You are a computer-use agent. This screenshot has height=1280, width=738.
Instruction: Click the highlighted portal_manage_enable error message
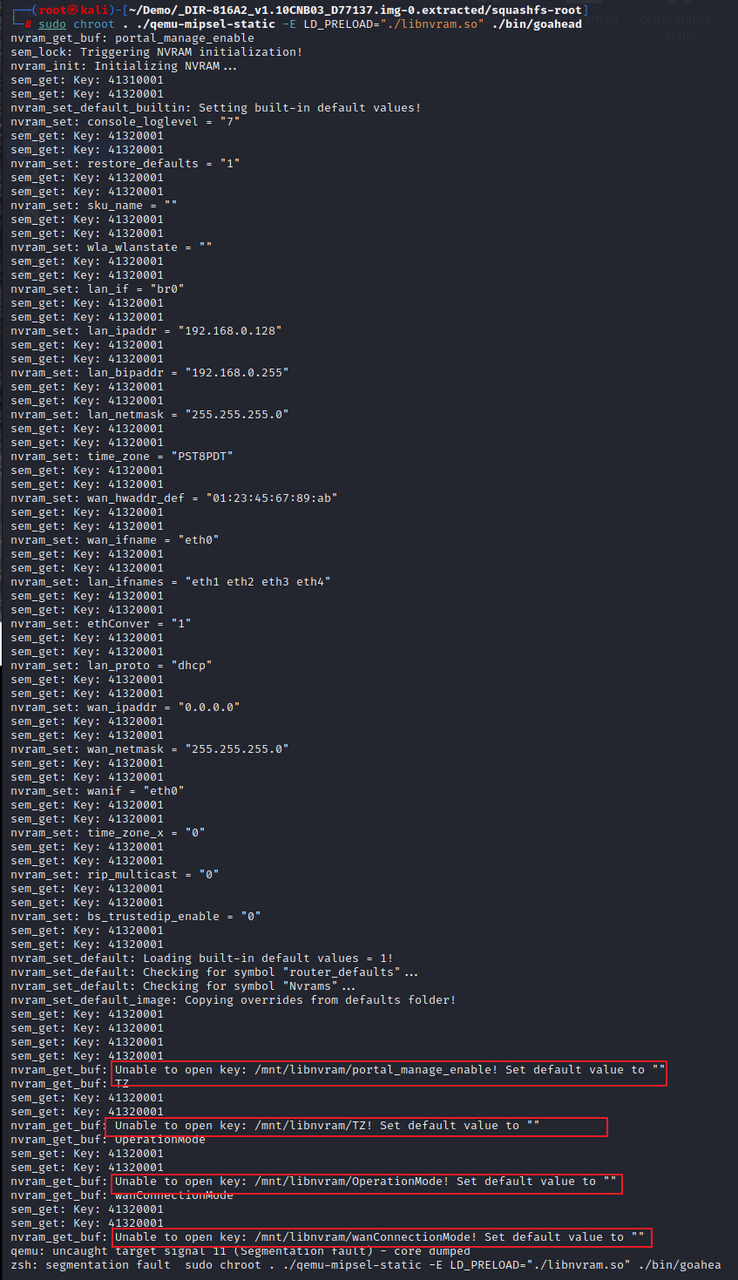coord(385,1071)
